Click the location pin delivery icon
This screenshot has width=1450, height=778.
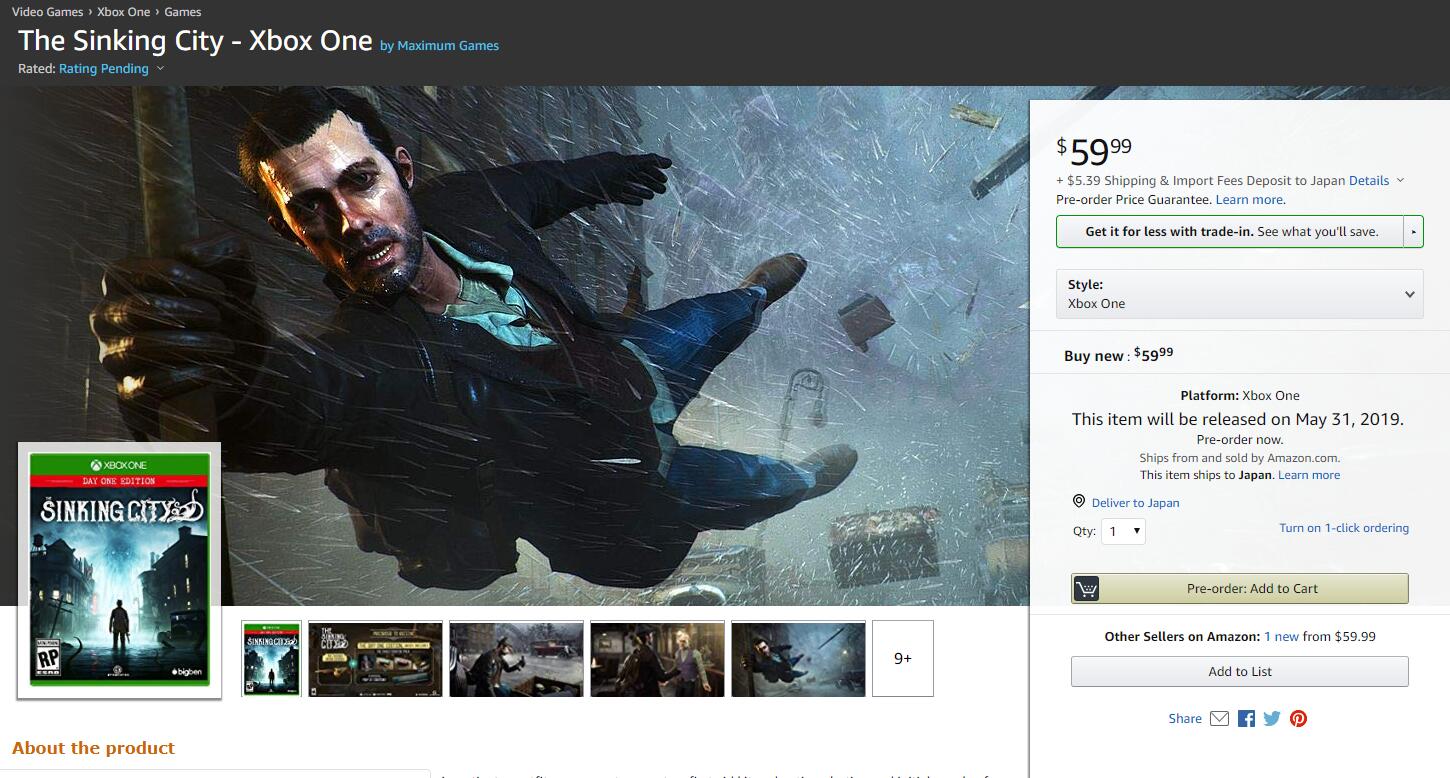[1079, 502]
